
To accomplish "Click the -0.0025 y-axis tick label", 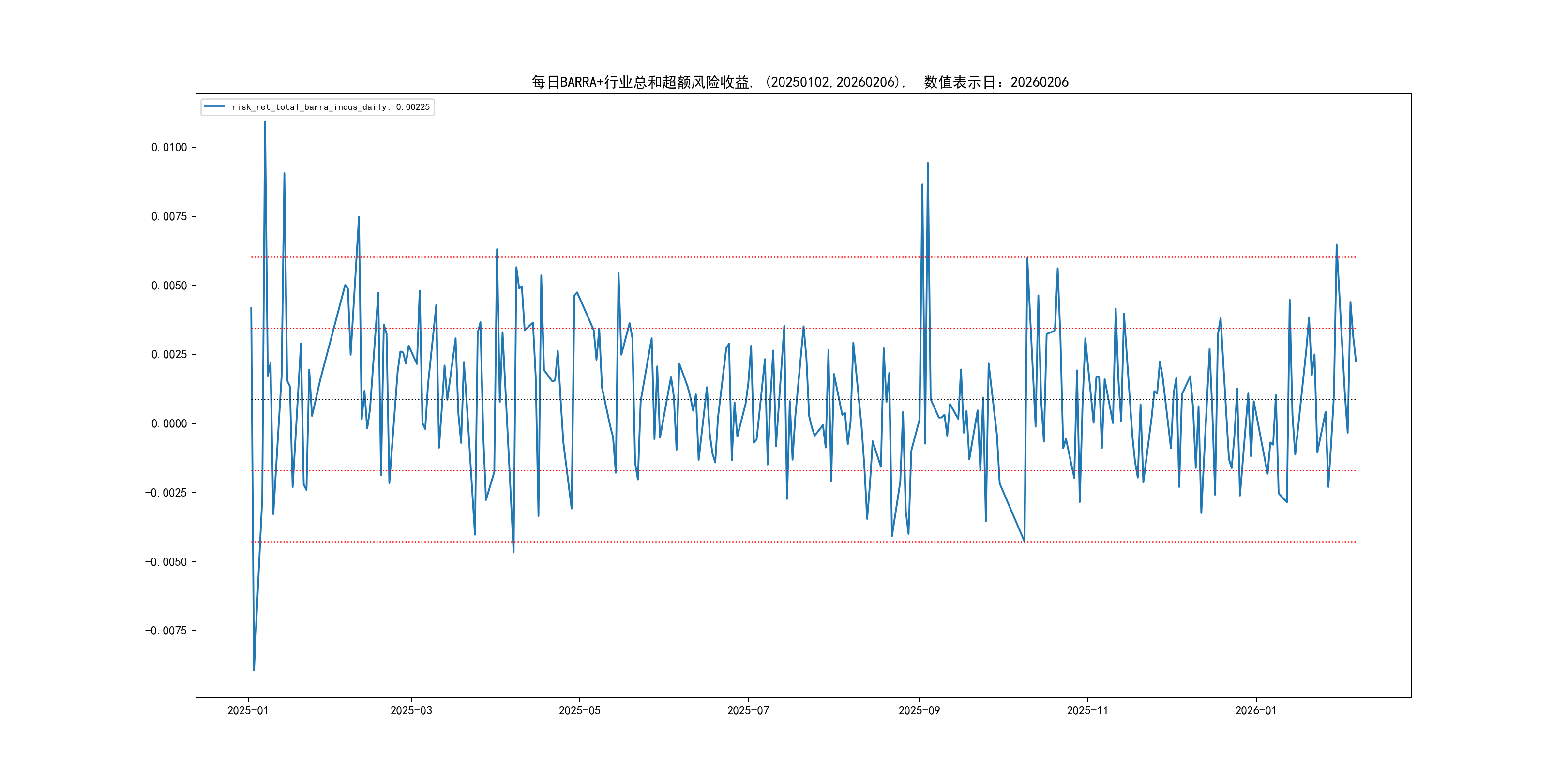I will pyautogui.click(x=166, y=493).
